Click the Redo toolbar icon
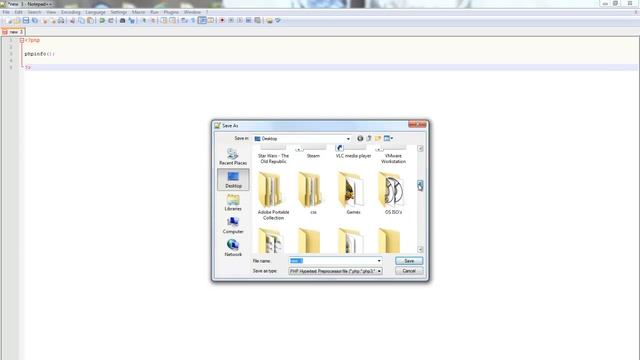 pyautogui.click(x=111, y=20)
